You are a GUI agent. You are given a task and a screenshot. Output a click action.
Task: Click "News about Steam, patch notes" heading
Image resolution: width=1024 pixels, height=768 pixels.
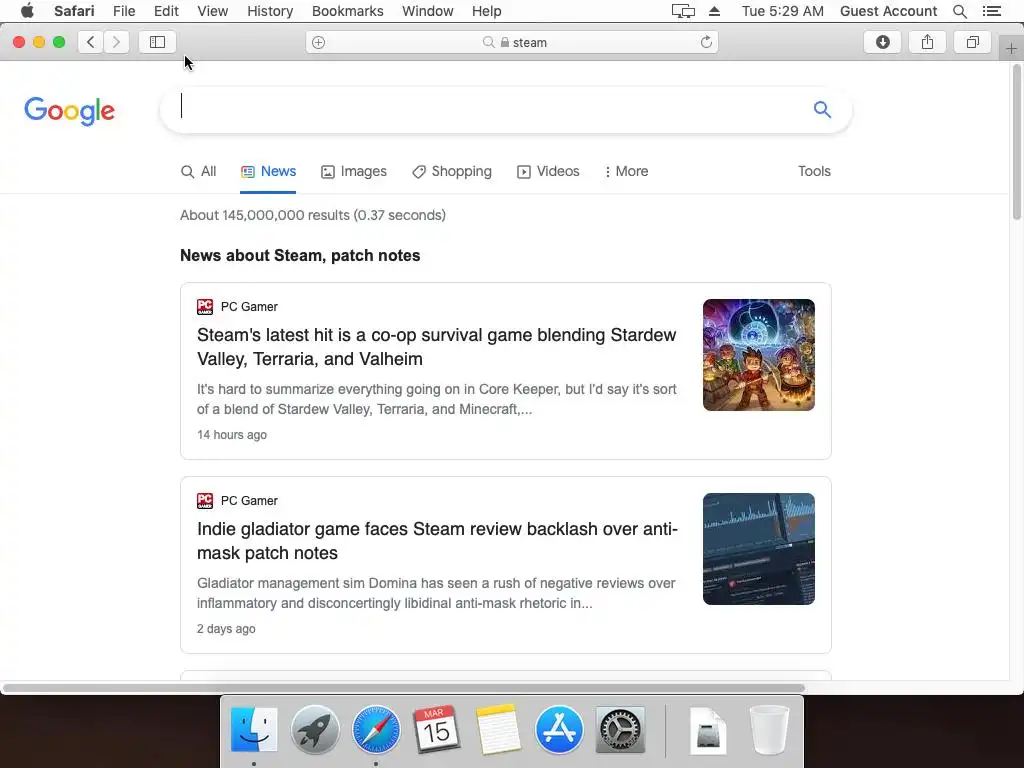pos(300,255)
